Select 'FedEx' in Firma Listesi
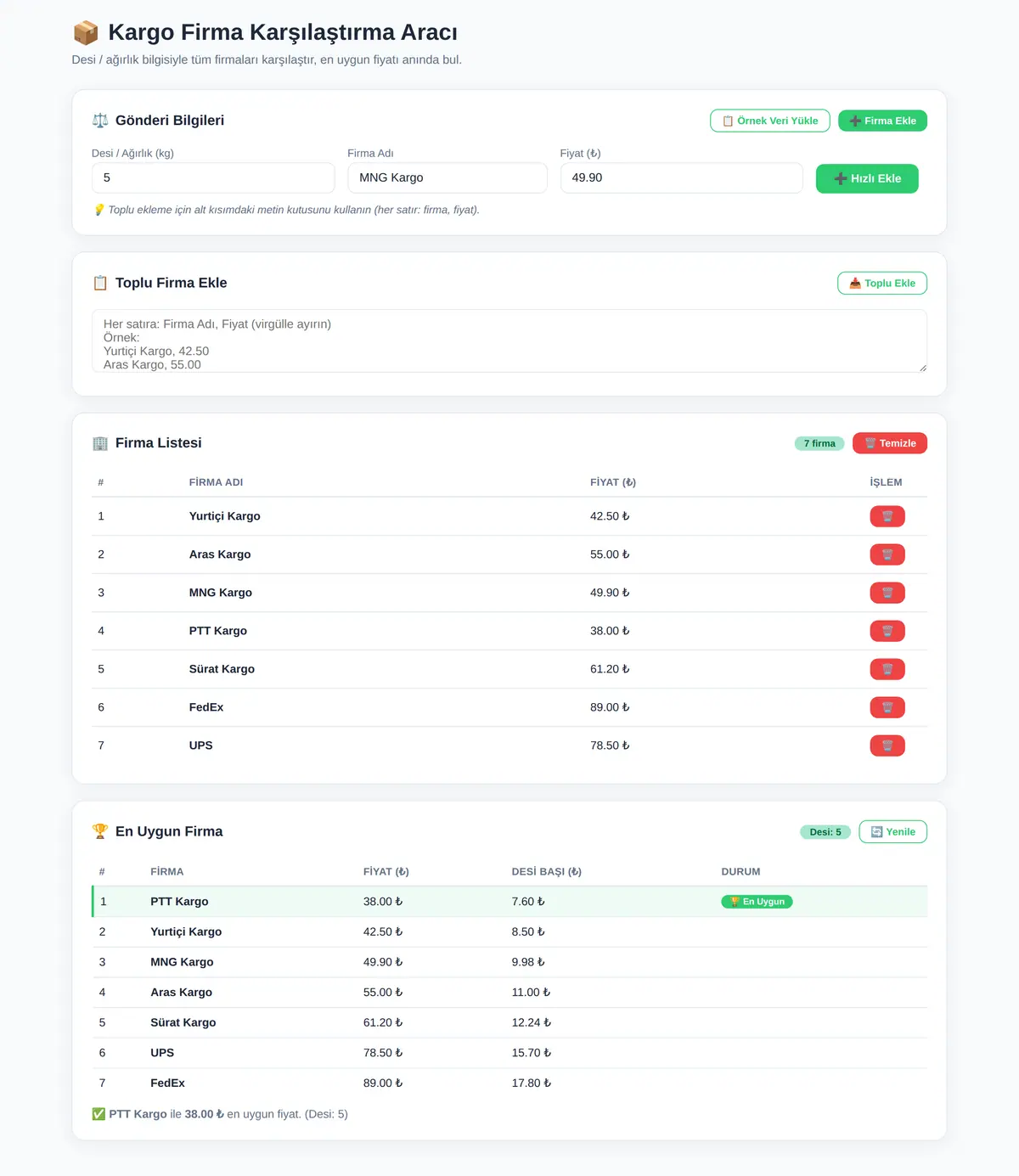Viewport: 1019px width, 1176px height. [x=206, y=707]
